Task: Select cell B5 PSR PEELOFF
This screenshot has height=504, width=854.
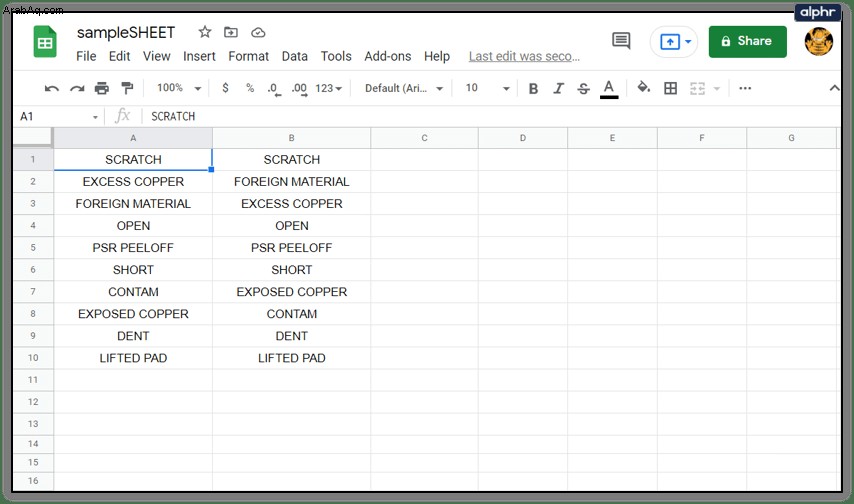Action: pyautogui.click(x=291, y=248)
